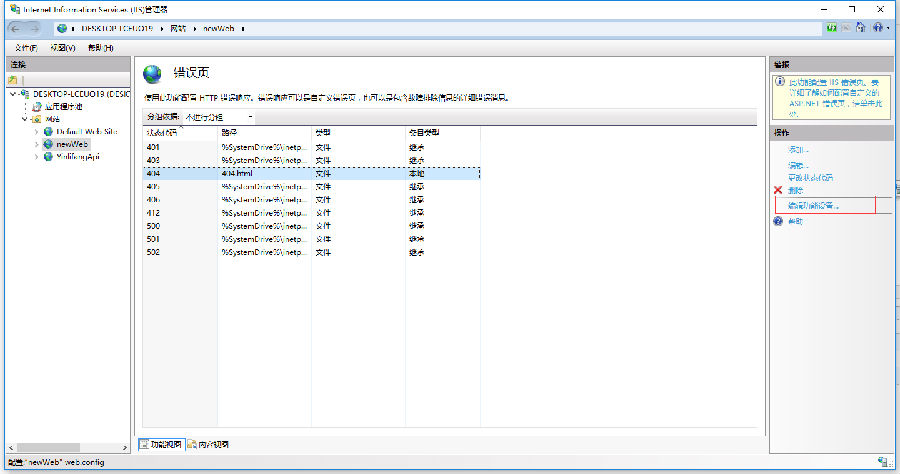Sort by the 路径 column header
900x474 pixels.
click(x=265, y=133)
